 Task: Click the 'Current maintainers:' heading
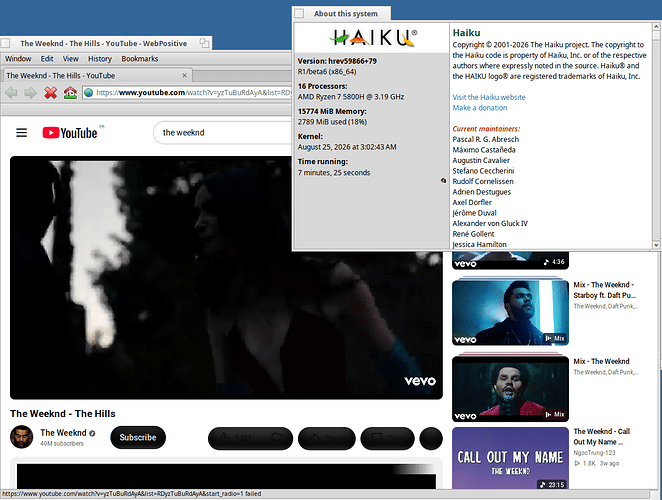(x=486, y=129)
